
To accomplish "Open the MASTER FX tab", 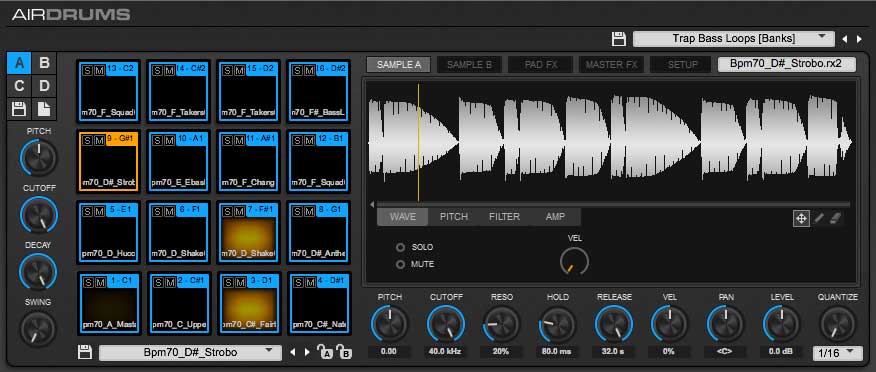I will coord(611,64).
